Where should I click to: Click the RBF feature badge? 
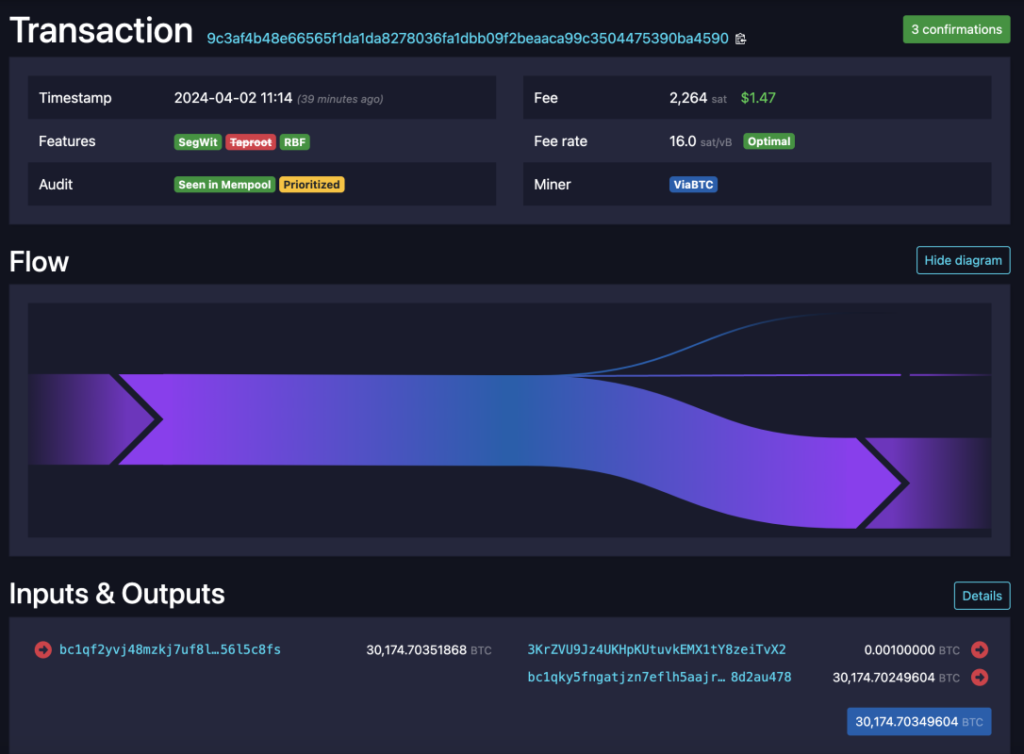294,141
